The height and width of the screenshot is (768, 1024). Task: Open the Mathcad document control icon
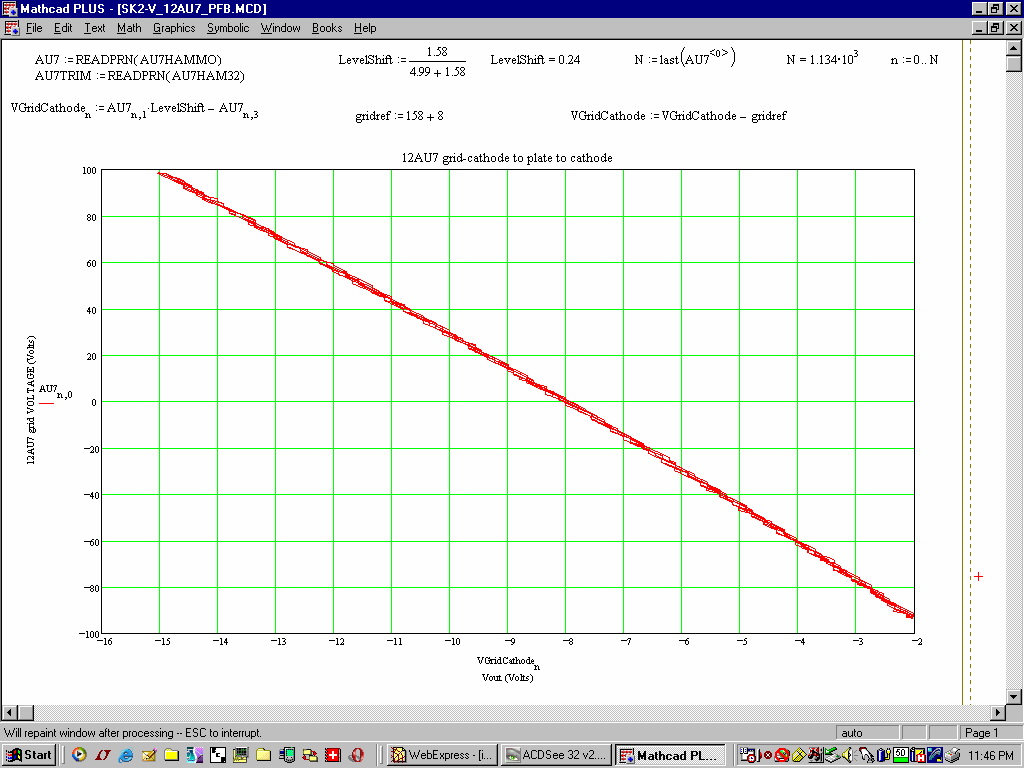tap(11, 28)
